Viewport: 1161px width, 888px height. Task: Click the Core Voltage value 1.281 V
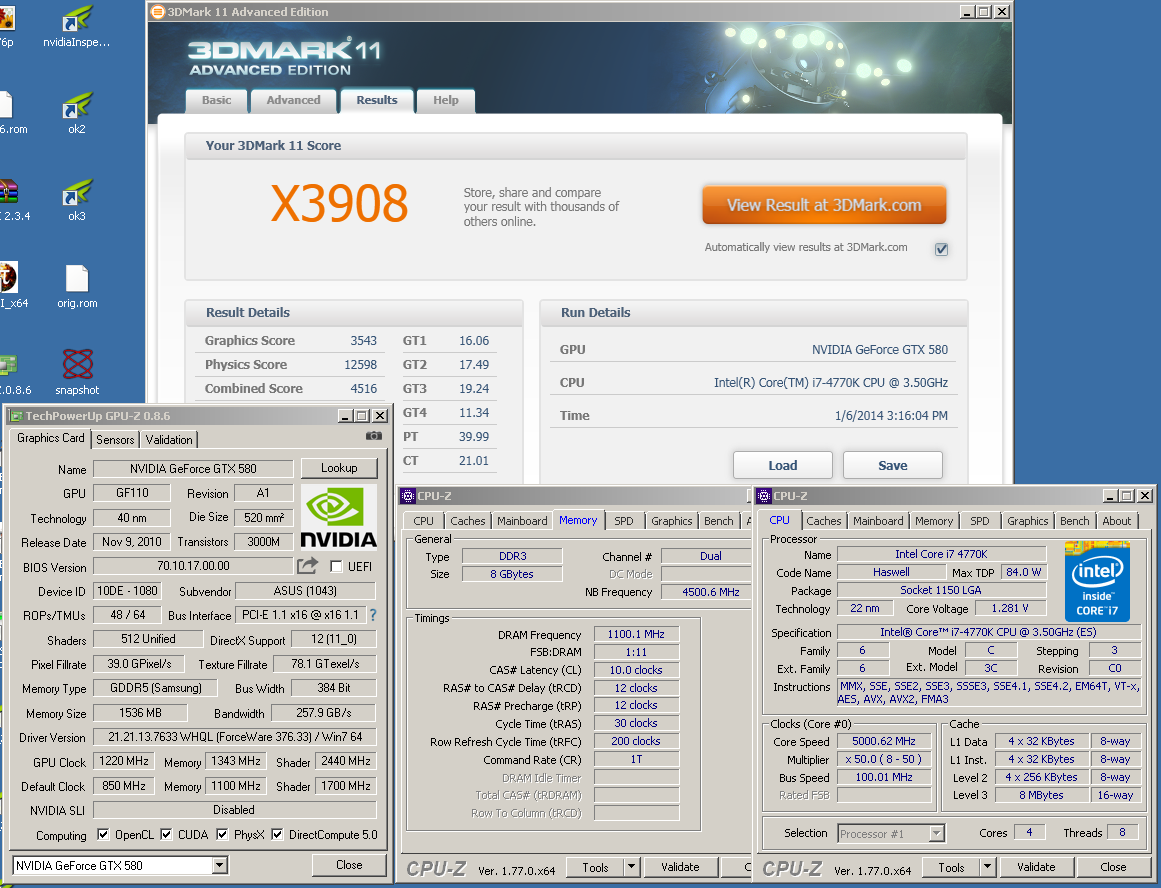[1010, 608]
